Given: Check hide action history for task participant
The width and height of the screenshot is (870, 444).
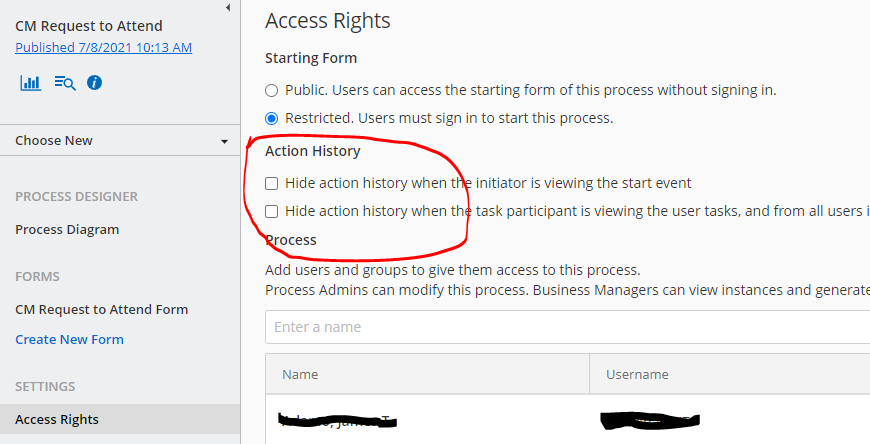Looking at the screenshot, I should [x=271, y=211].
